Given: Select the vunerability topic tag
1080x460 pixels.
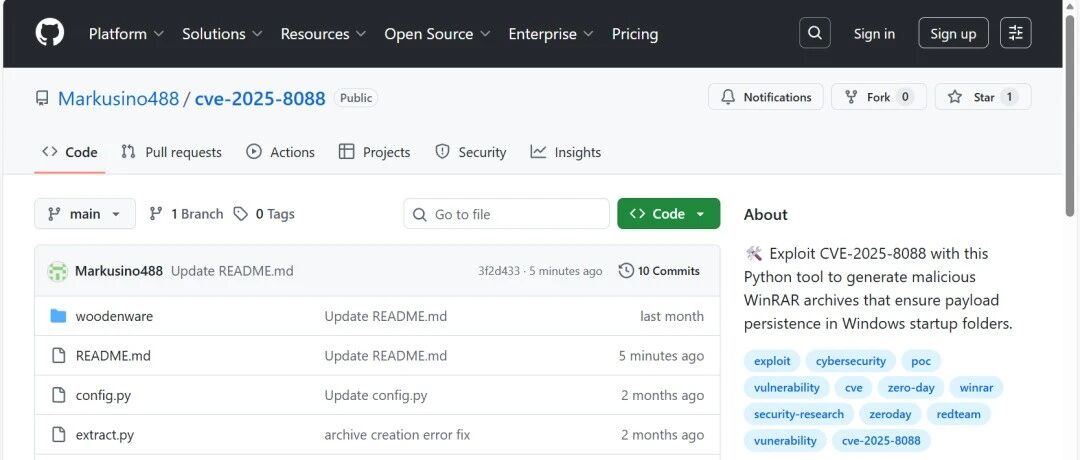Looking at the screenshot, I should 785,440.
